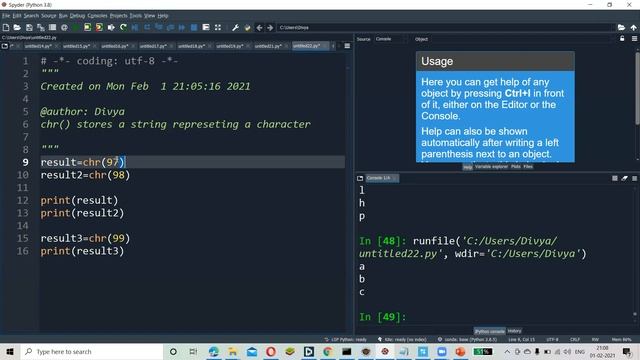
Task: Click the stop debugging square icon
Action: coord(194,27)
